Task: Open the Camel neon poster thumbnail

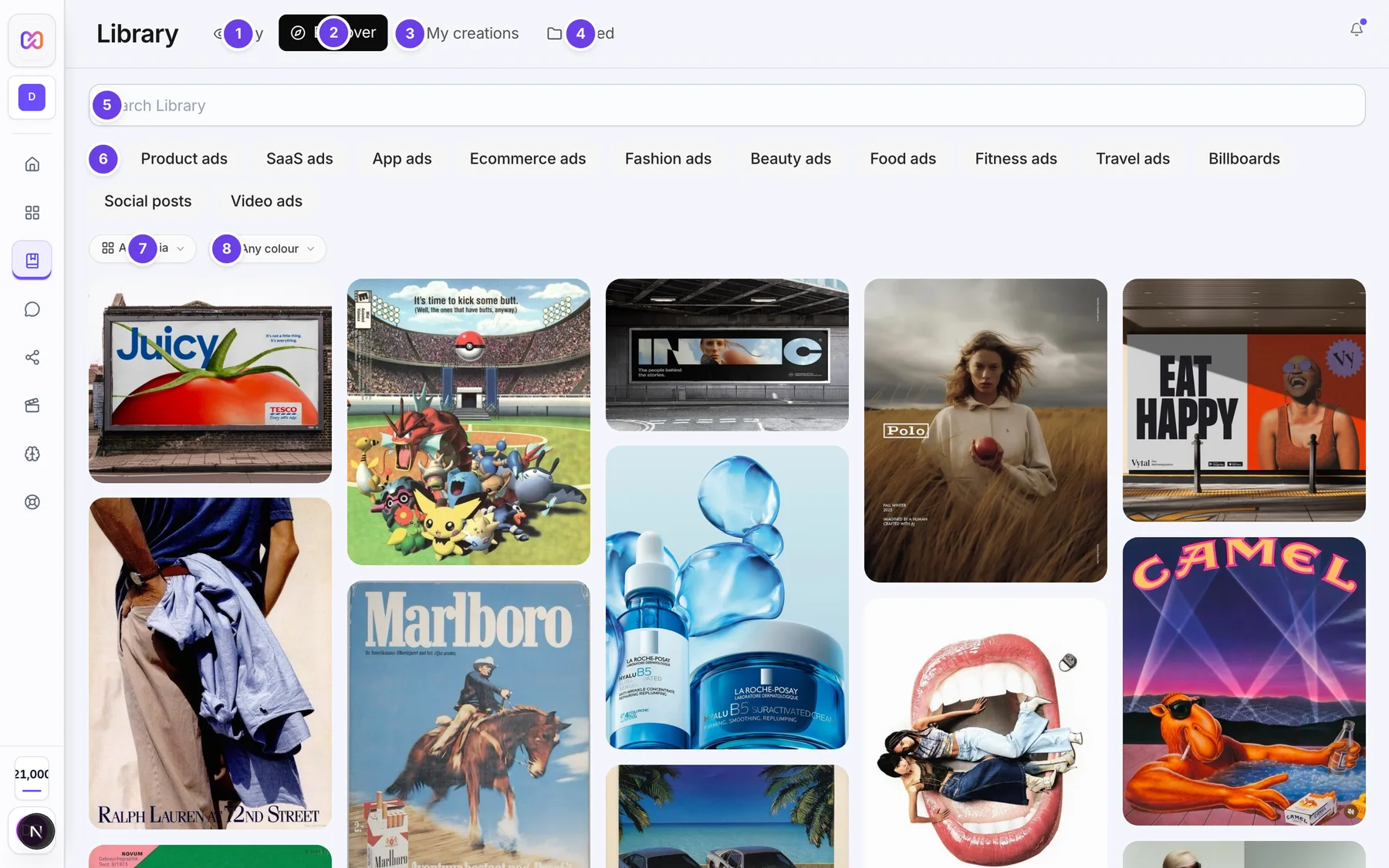Action: (1244, 681)
